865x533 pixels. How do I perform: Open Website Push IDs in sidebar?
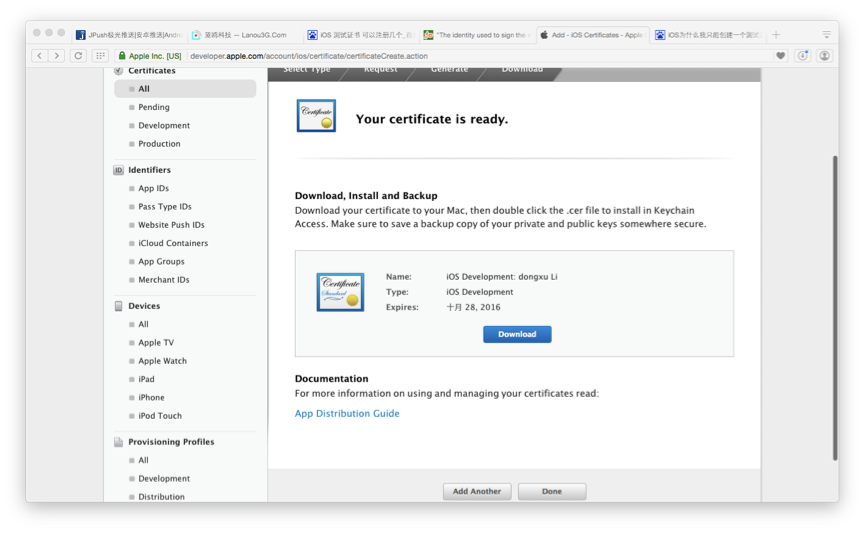171,225
